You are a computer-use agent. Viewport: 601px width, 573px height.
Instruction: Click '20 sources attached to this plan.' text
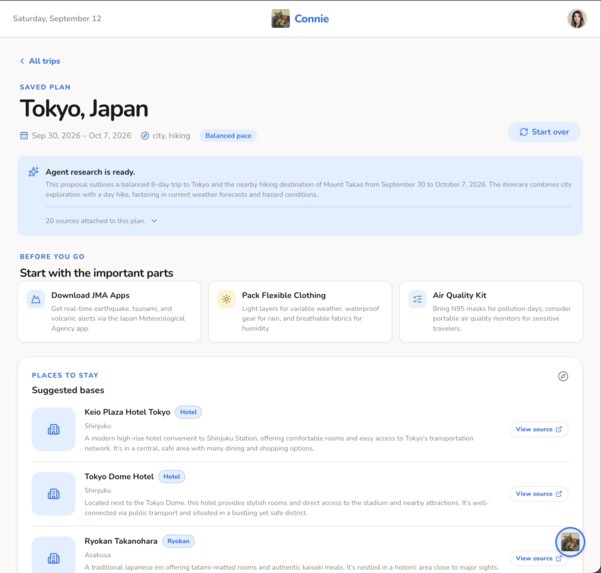pos(95,221)
